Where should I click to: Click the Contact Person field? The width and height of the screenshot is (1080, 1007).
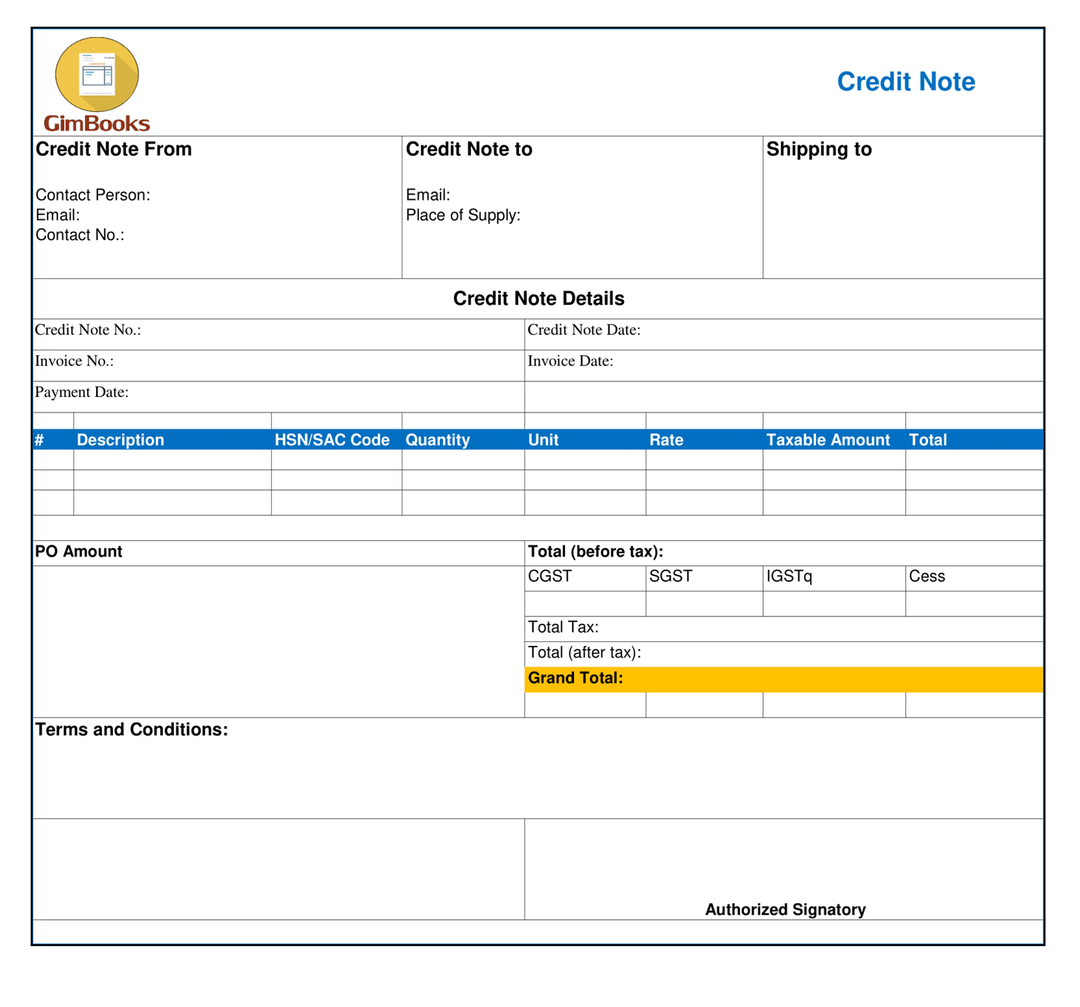tap(93, 195)
